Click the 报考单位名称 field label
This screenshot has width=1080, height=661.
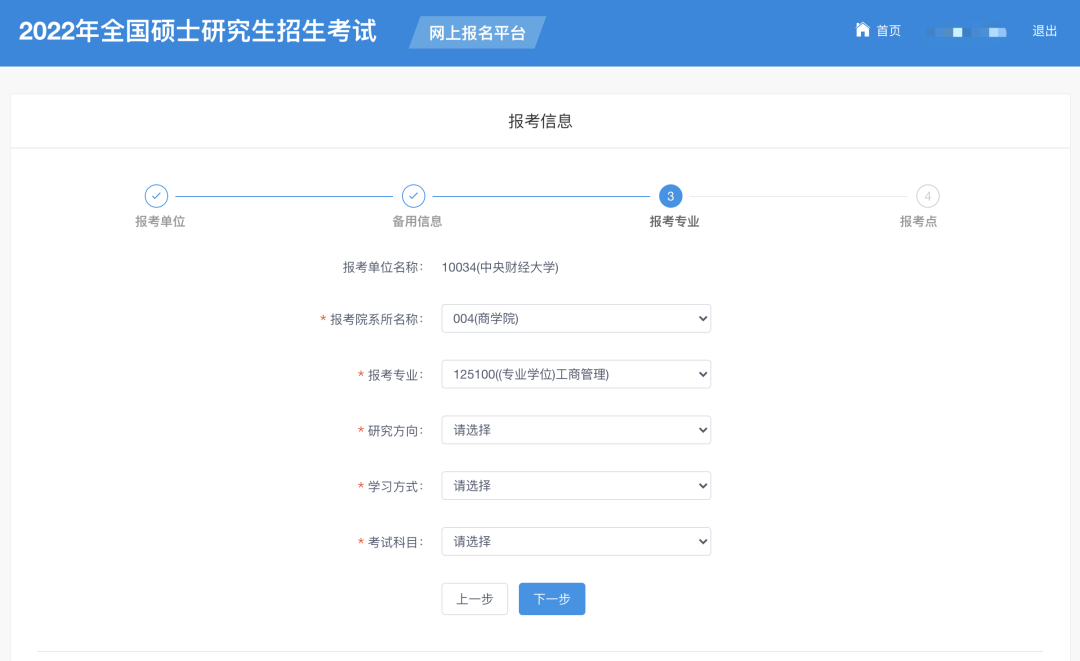pyautogui.click(x=383, y=267)
